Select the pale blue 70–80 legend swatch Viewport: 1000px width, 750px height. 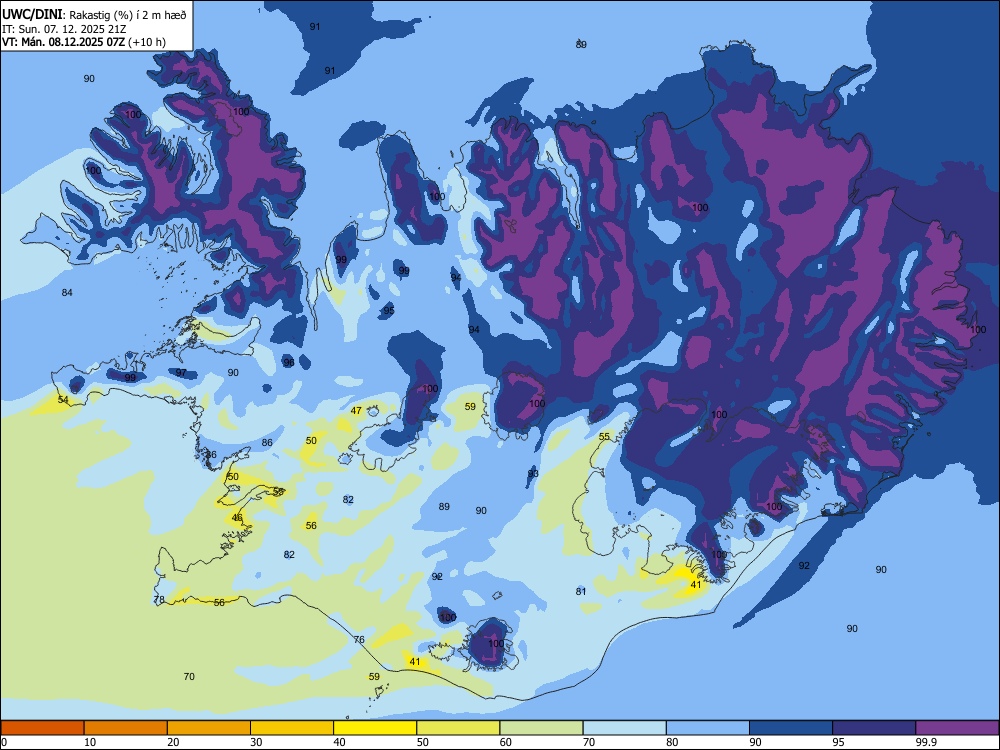pos(624,728)
